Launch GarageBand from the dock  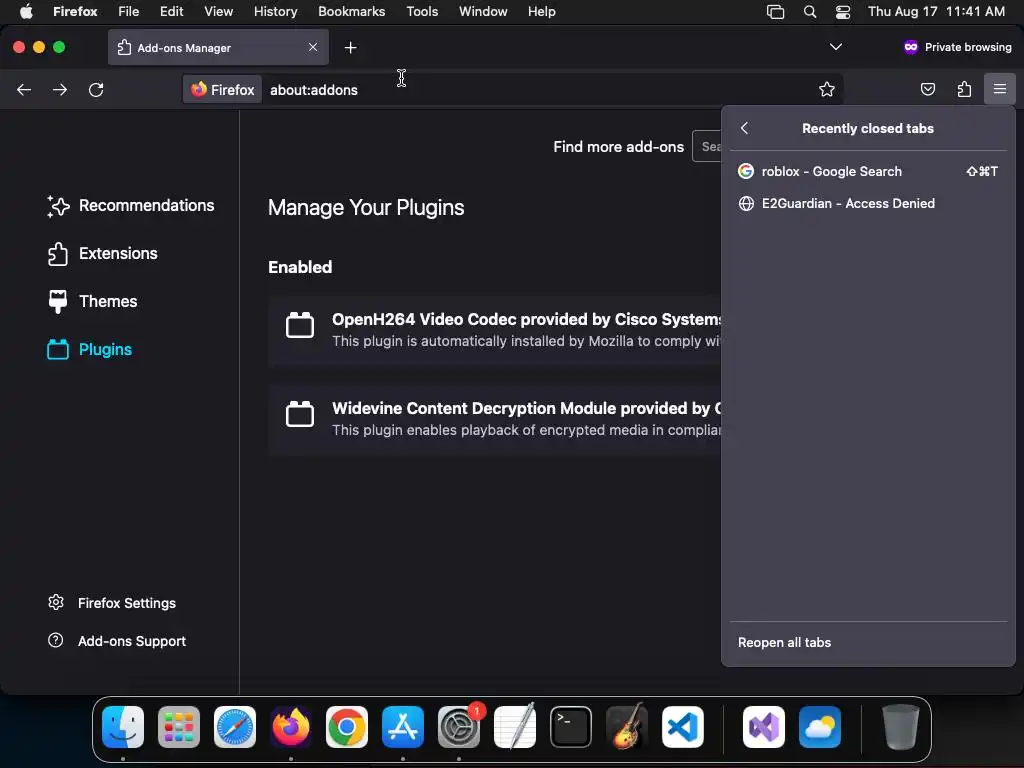tap(626, 727)
